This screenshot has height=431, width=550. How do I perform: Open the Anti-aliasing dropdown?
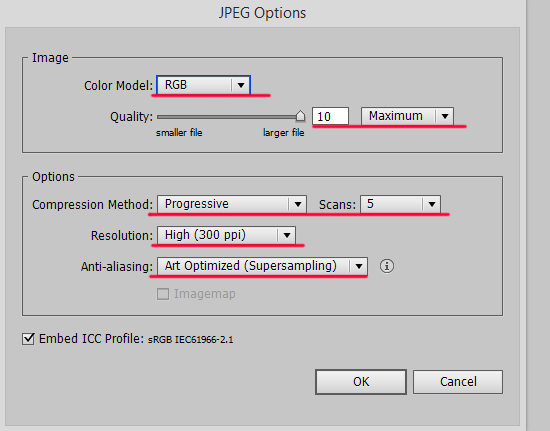click(262, 266)
